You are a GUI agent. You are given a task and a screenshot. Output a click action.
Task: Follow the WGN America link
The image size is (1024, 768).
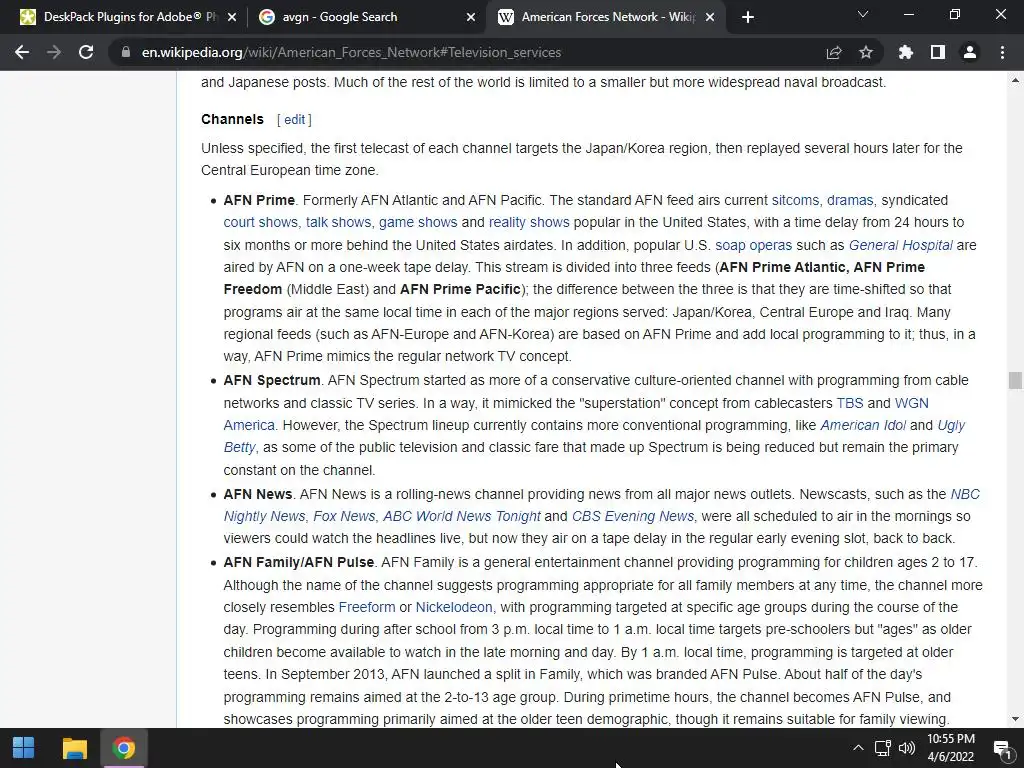click(x=912, y=404)
